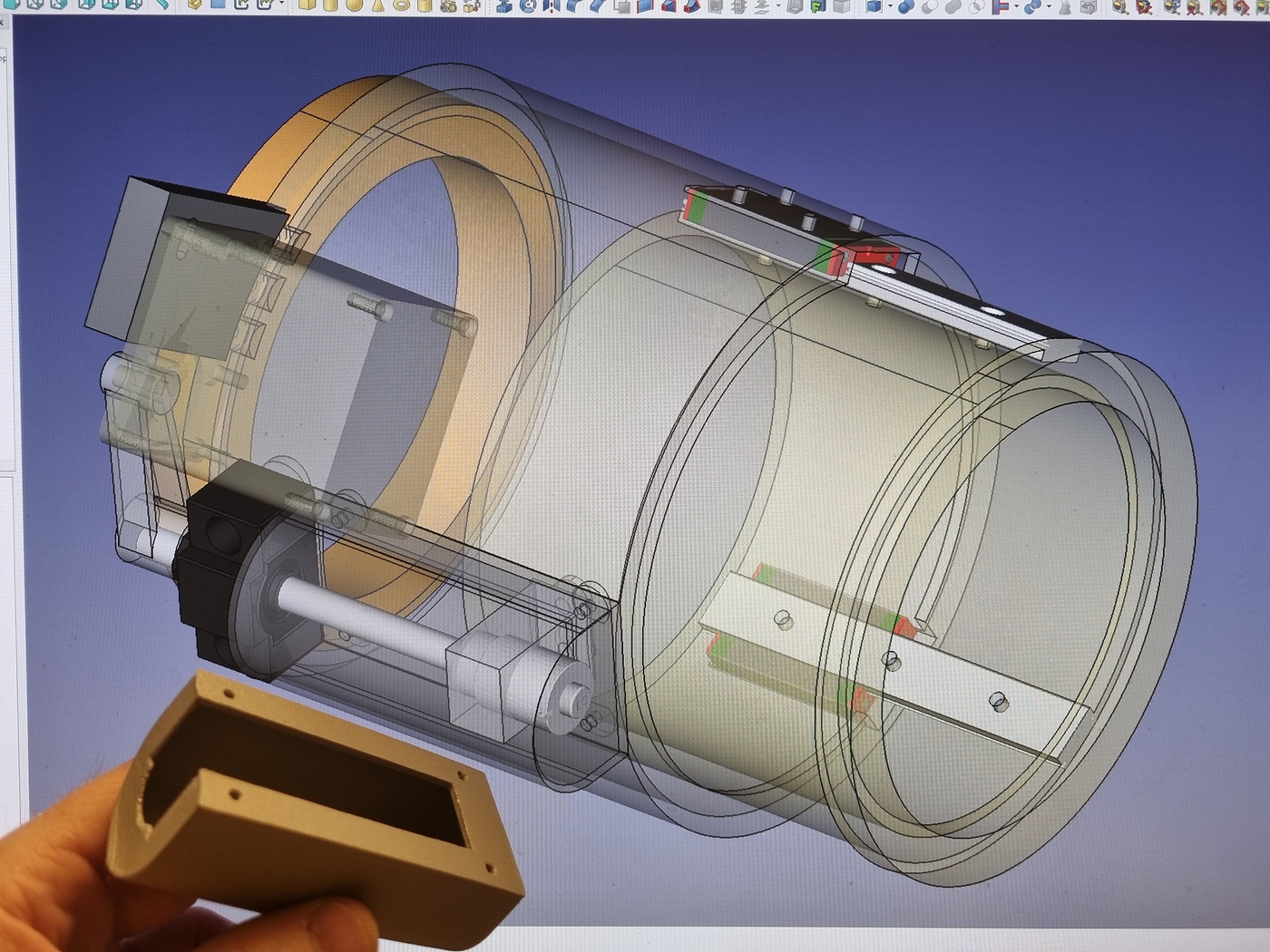
Task: Clear all measurements with the red X icon
Action: (1194, 5)
